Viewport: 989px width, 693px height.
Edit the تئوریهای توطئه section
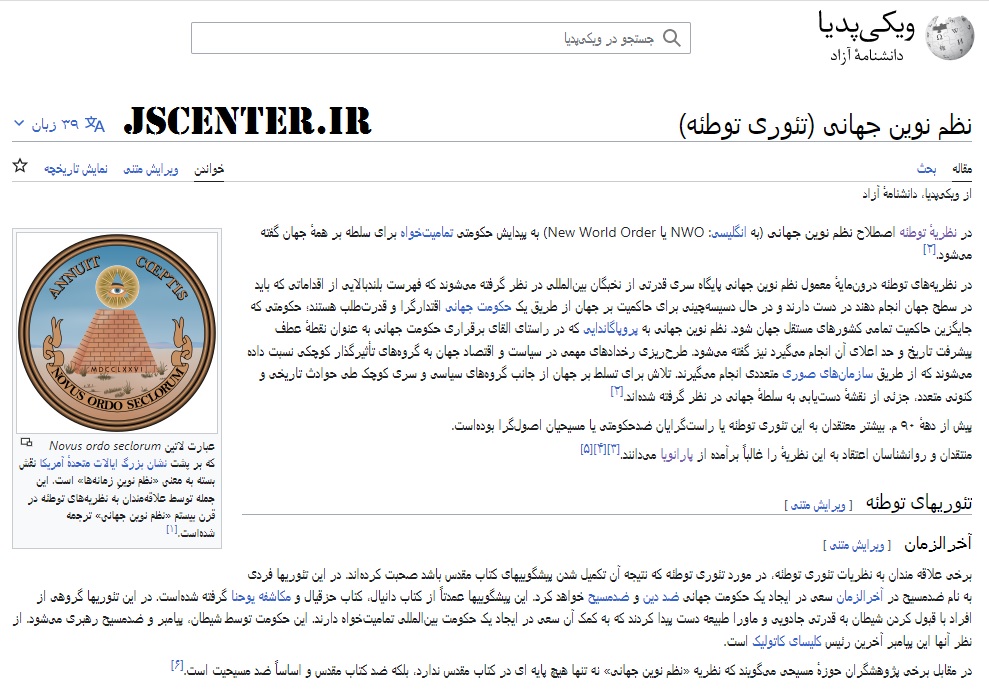pyautogui.click(x=818, y=505)
